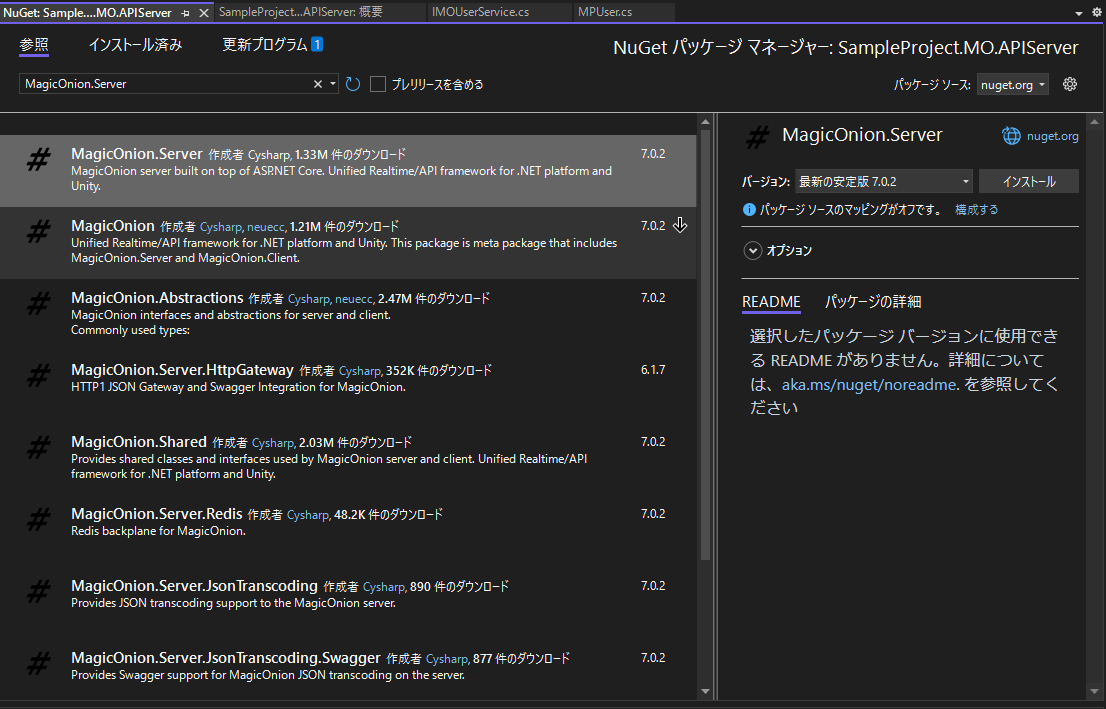The image size is (1106, 709).
Task: Click in the package search input field
Action: click(166, 84)
